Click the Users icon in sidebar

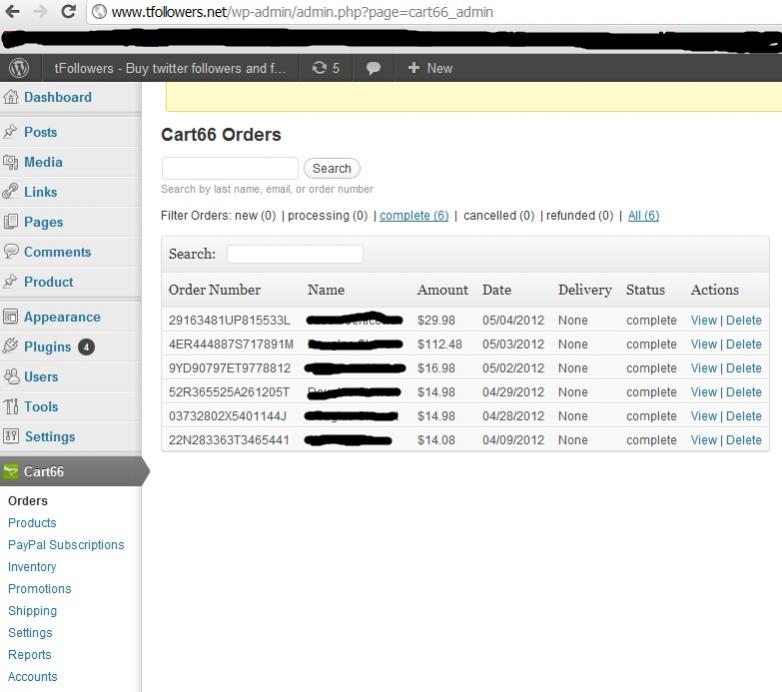tap(11, 376)
